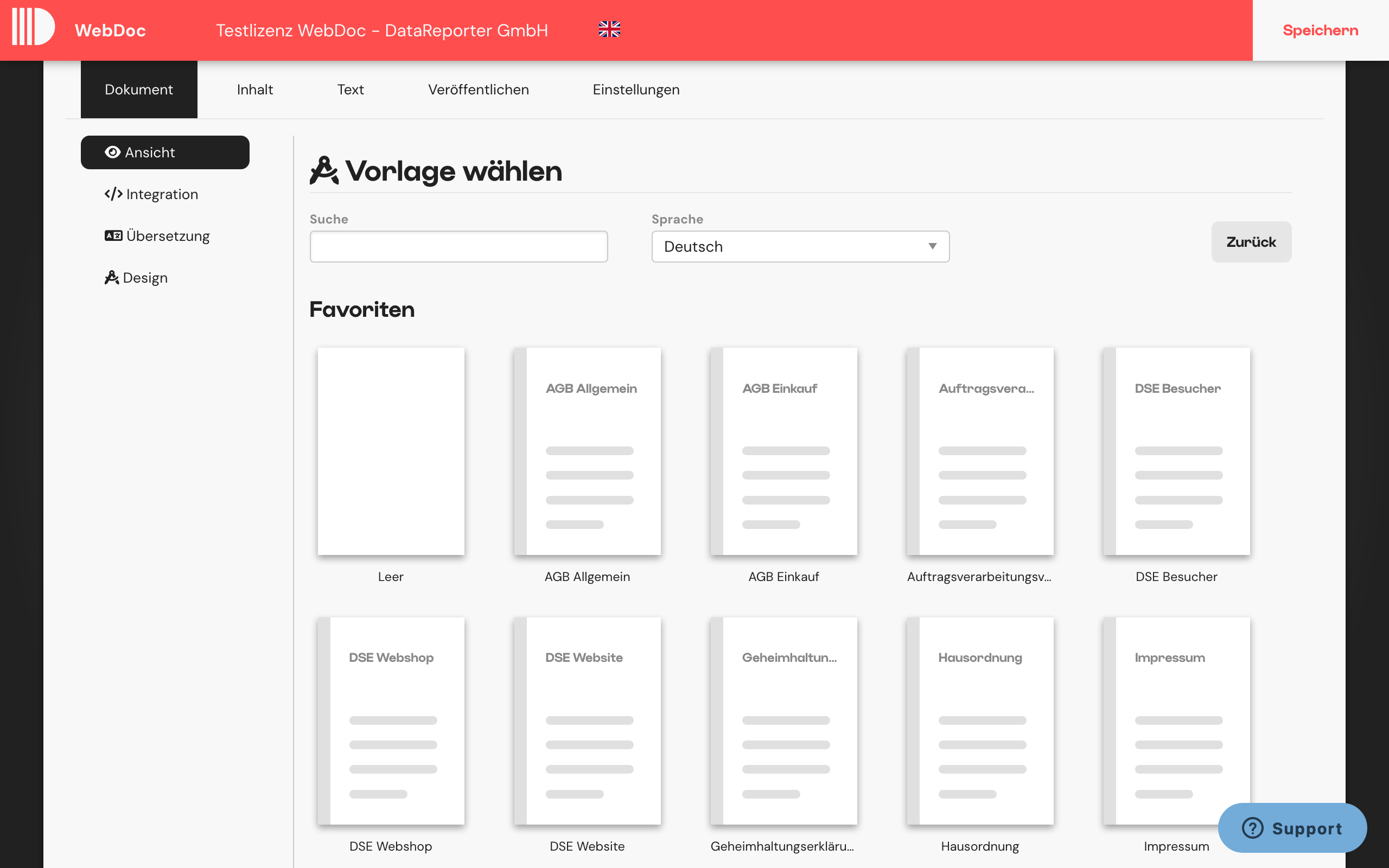Select the Text tab
The height and width of the screenshot is (868, 1389).
(x=350, y=89)
